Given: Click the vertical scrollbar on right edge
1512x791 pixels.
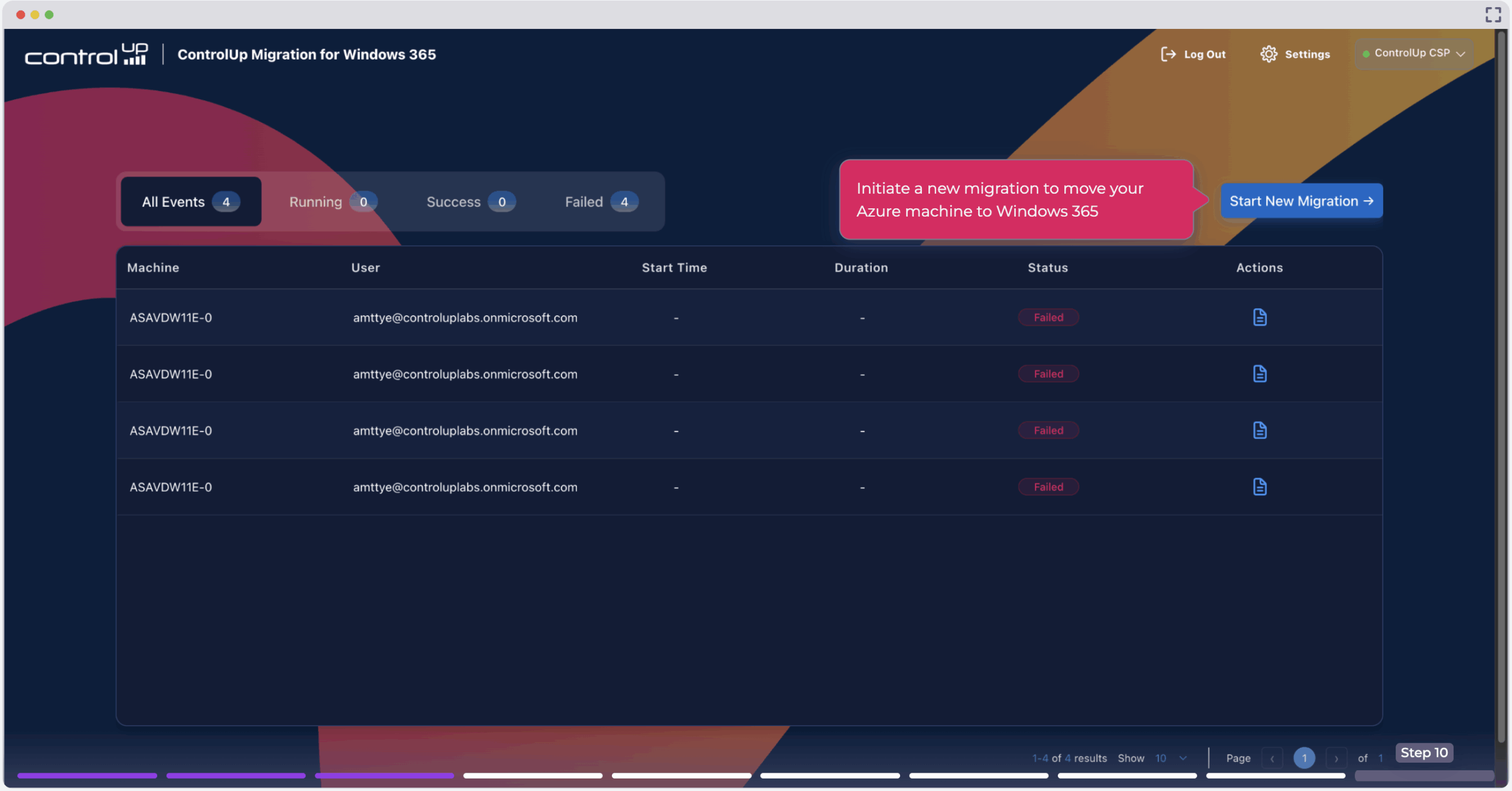Looking at the screenshot, I should 1501,384.
